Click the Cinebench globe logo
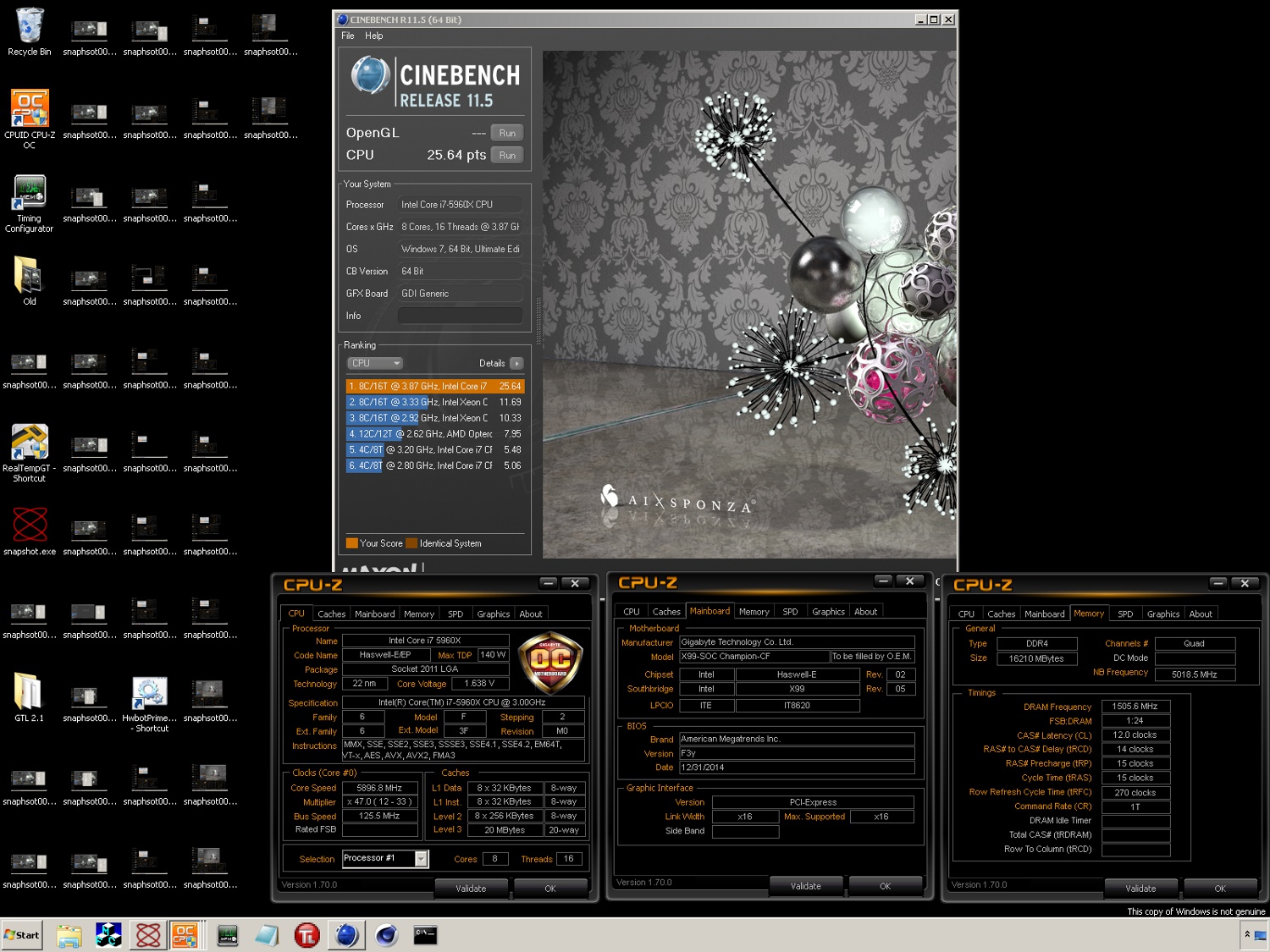 pos(370,75)
